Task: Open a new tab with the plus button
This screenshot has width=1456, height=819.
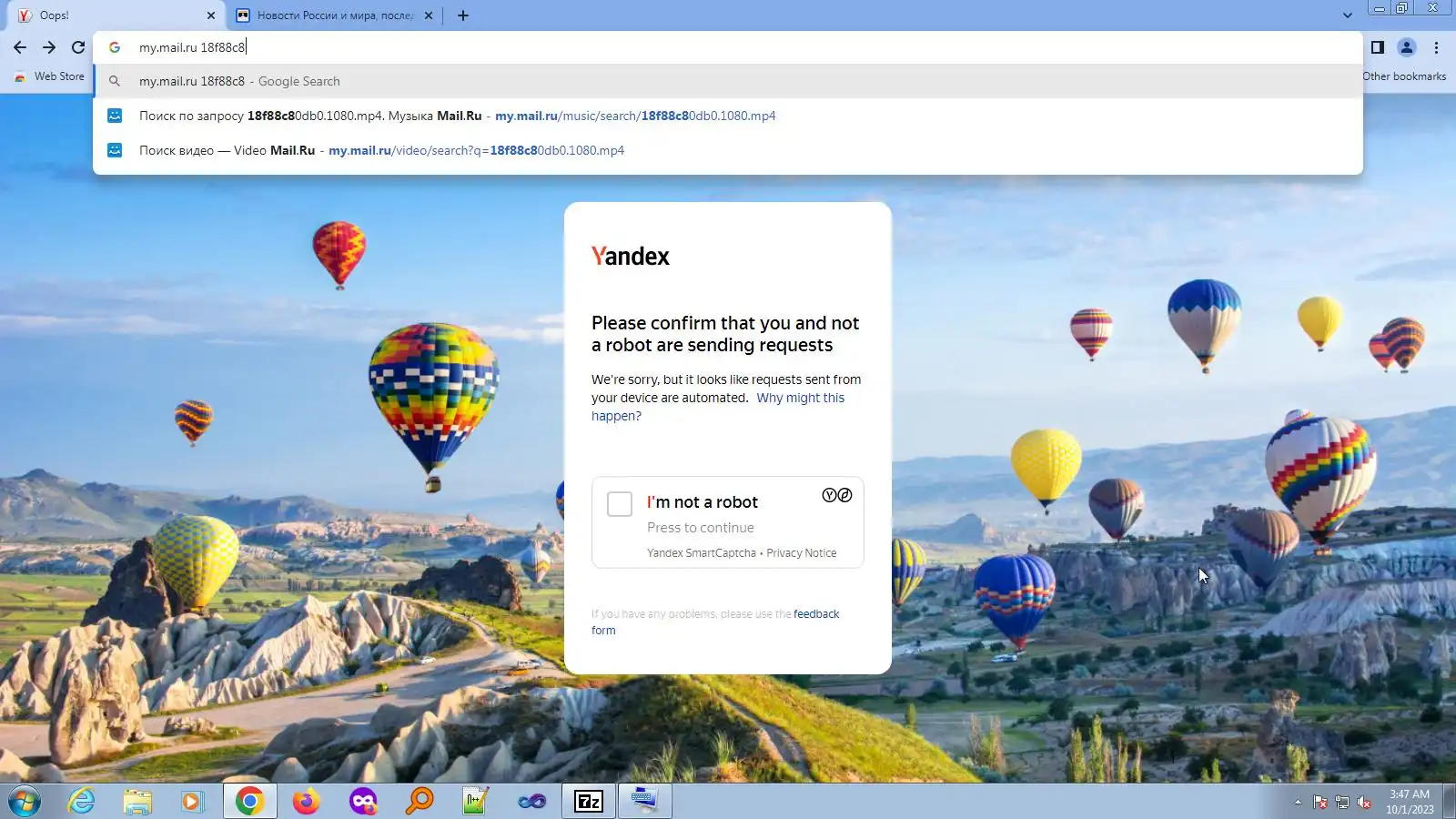Action: 463,15
